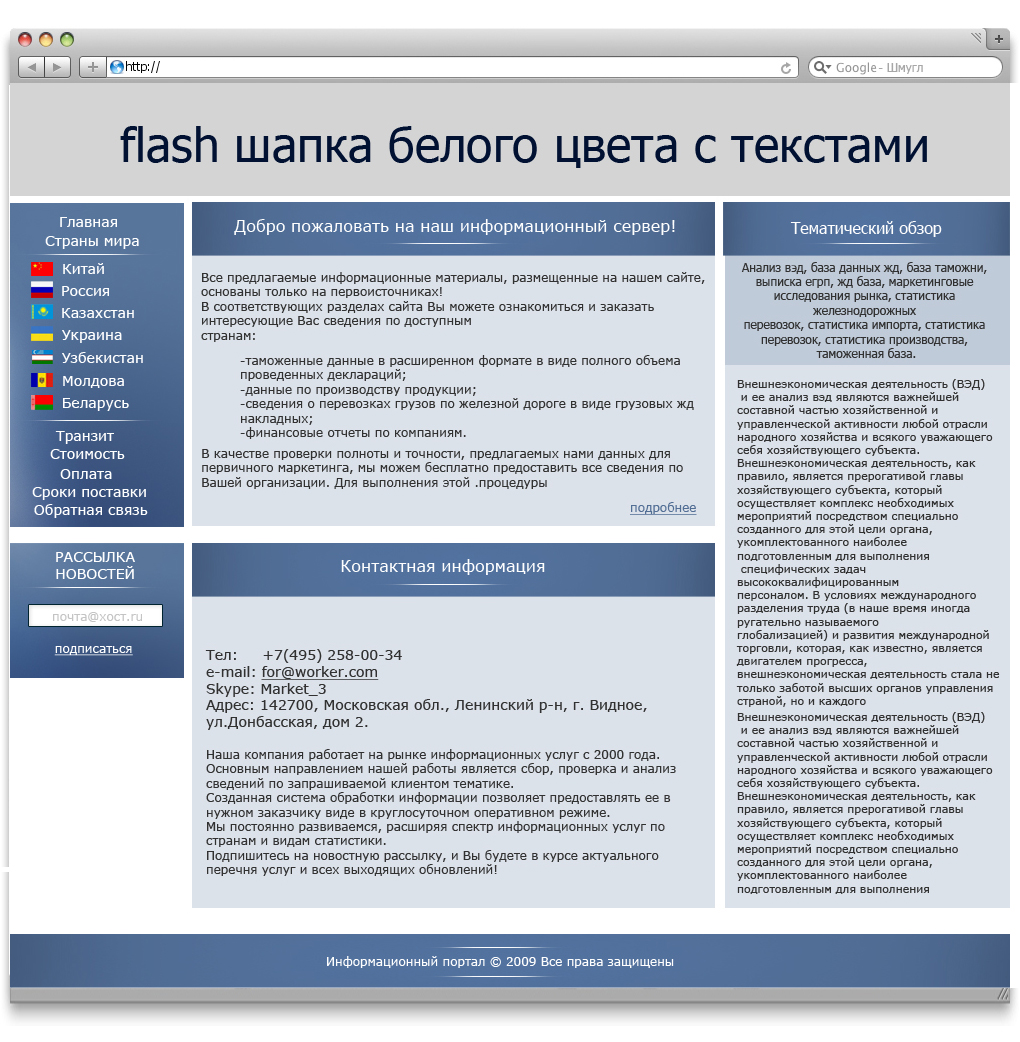Click the for@worker.com email link

click(320, 672)
